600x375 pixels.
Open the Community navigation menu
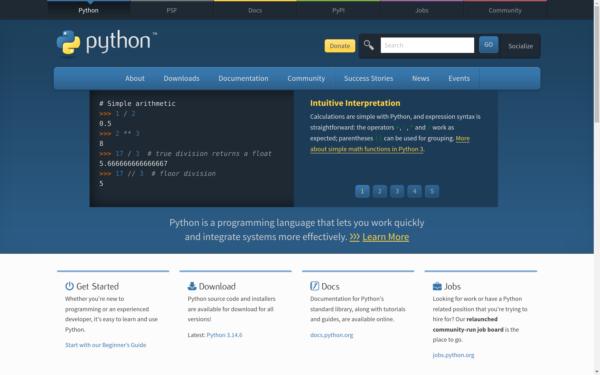click(306, 78)
